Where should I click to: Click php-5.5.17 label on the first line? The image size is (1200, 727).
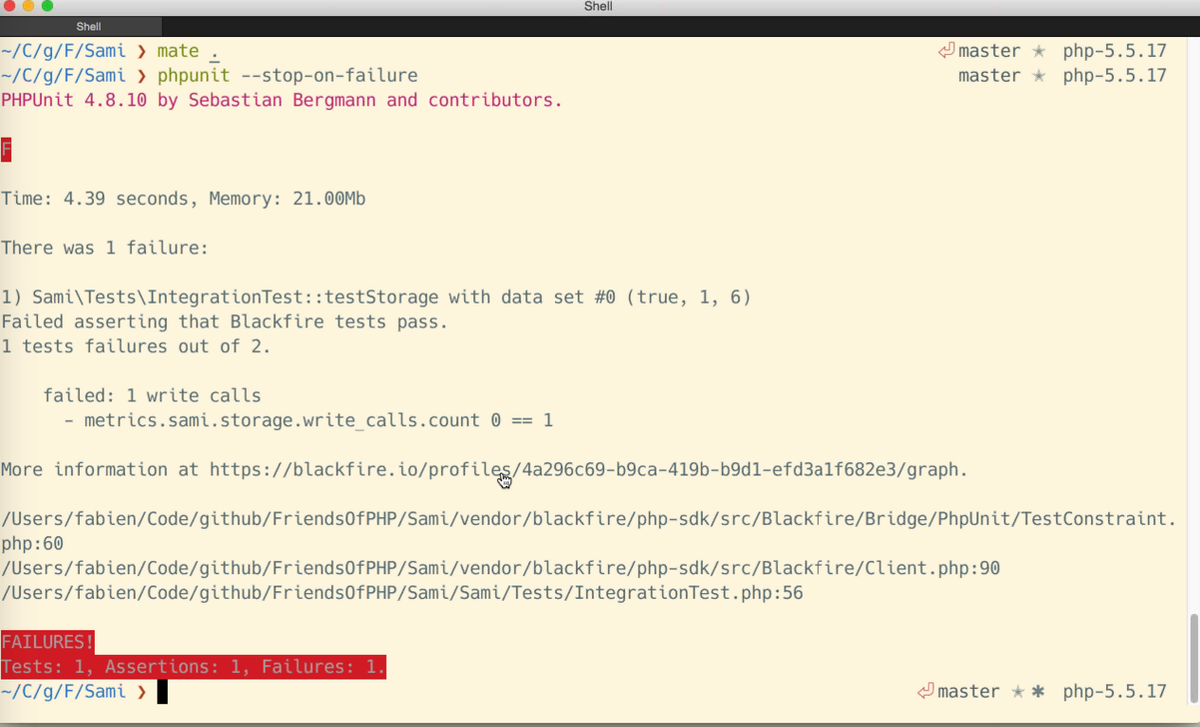click(x=1115, y=51)
